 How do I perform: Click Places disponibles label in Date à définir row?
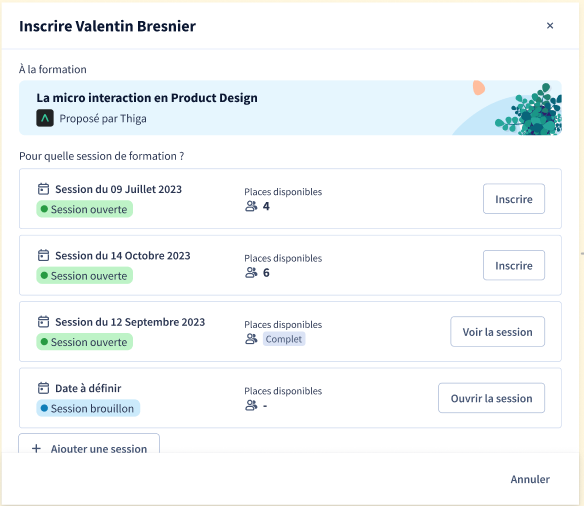283,391
